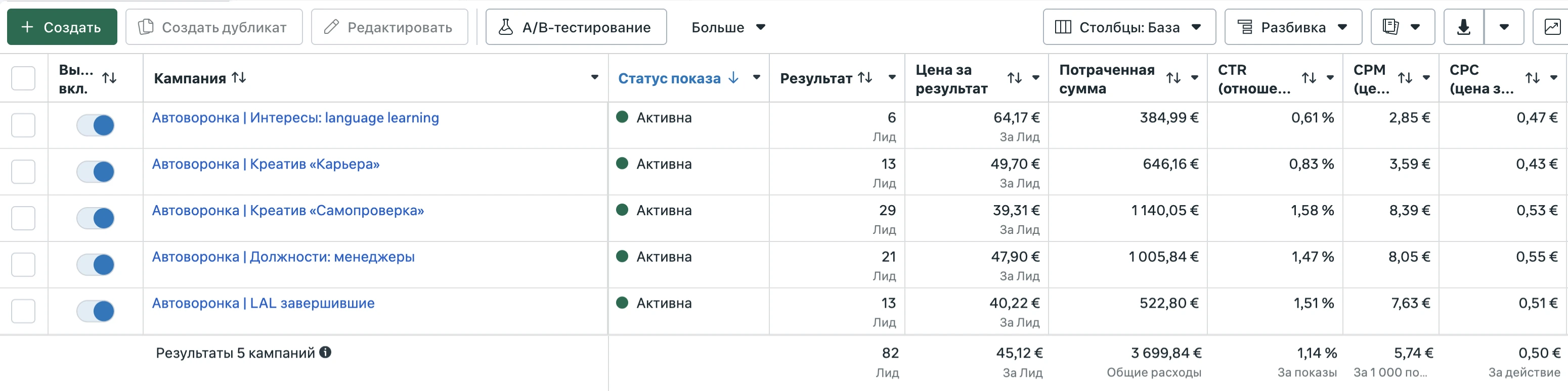The width and height of the screenshot is (1568, 391).
Task: Click Создать дубликат button
Action: click(213, 27)
